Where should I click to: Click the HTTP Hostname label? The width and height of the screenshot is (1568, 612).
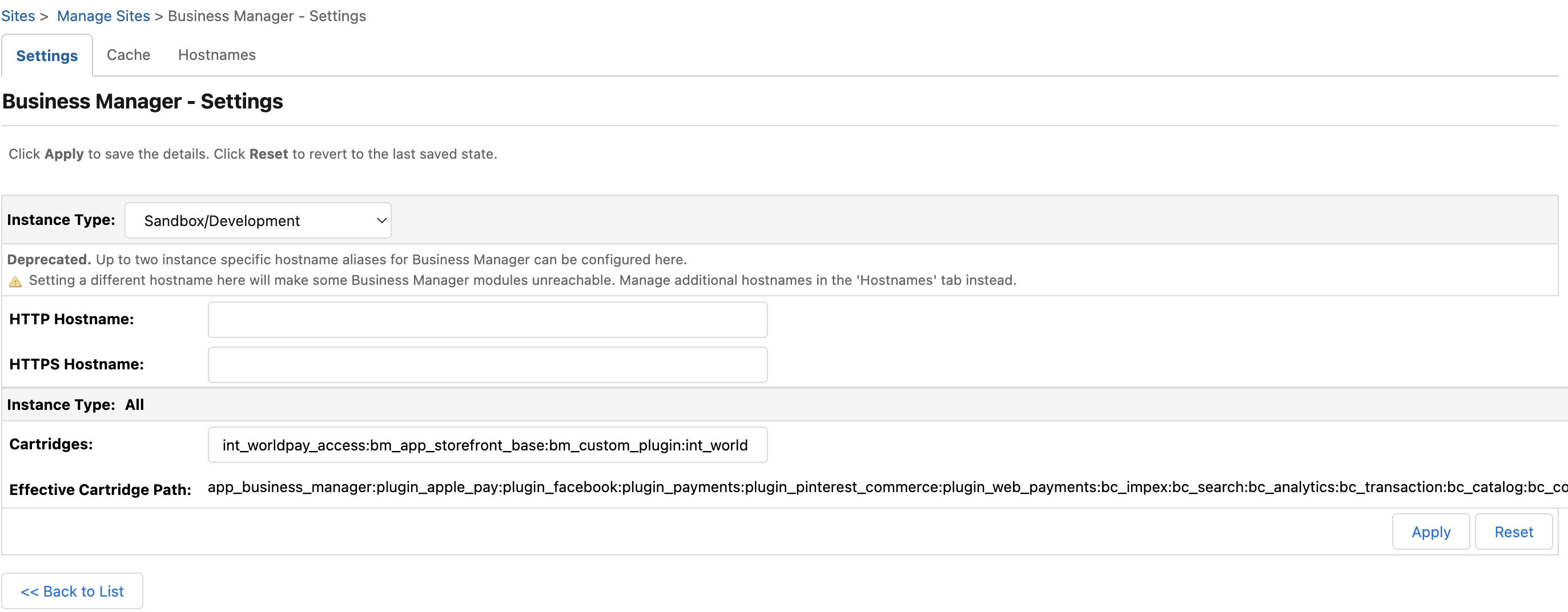[71, 319]
